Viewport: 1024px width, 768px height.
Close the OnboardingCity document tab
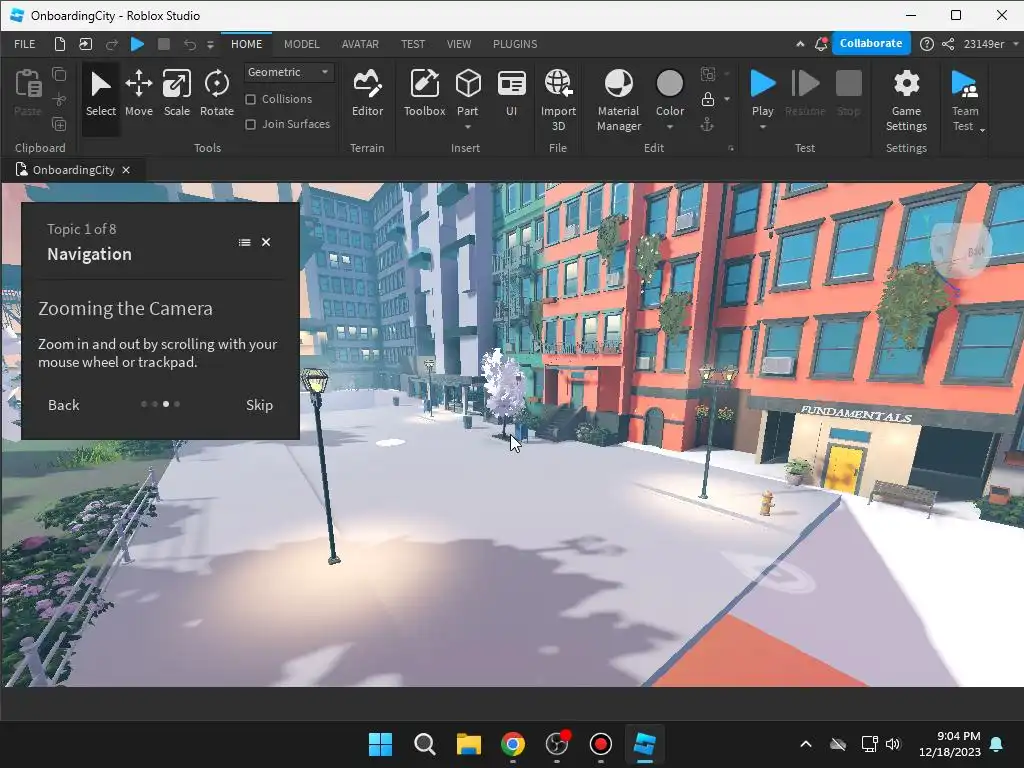click(126, 170)
